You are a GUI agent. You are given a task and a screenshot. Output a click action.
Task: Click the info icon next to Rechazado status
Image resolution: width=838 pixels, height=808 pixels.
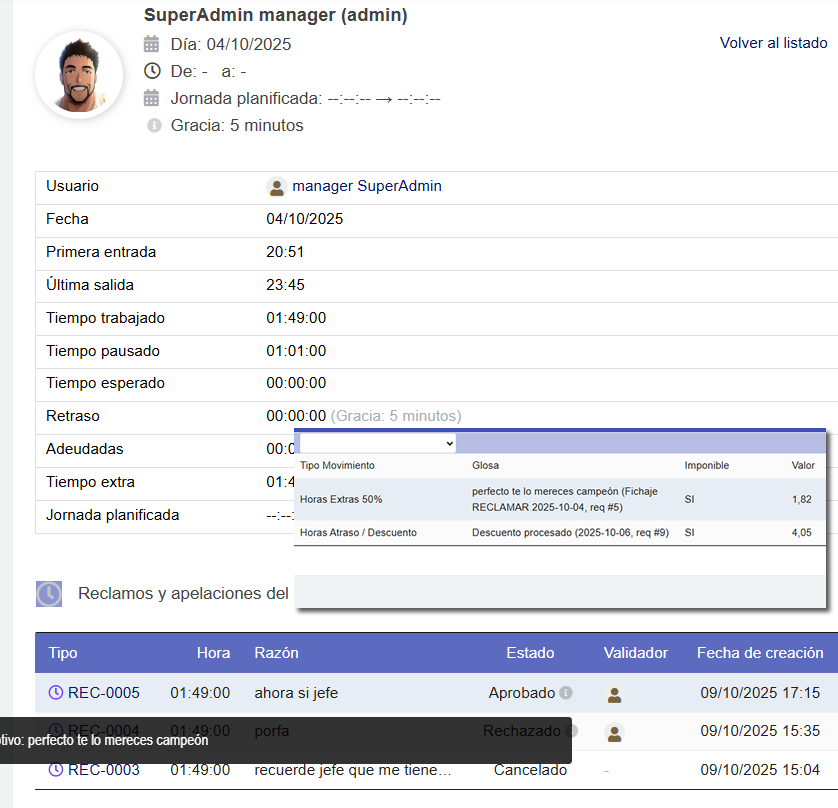(568, 731)
